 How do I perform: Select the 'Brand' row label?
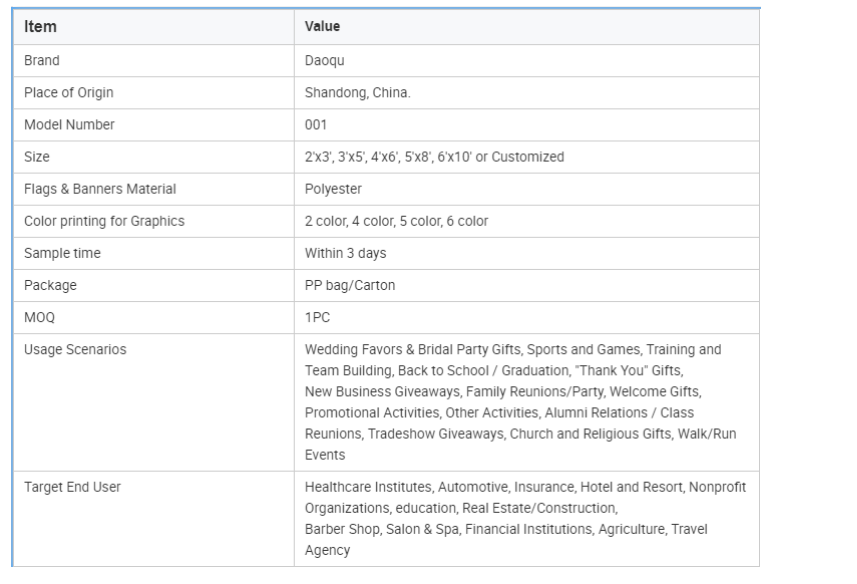click(42, 61)
